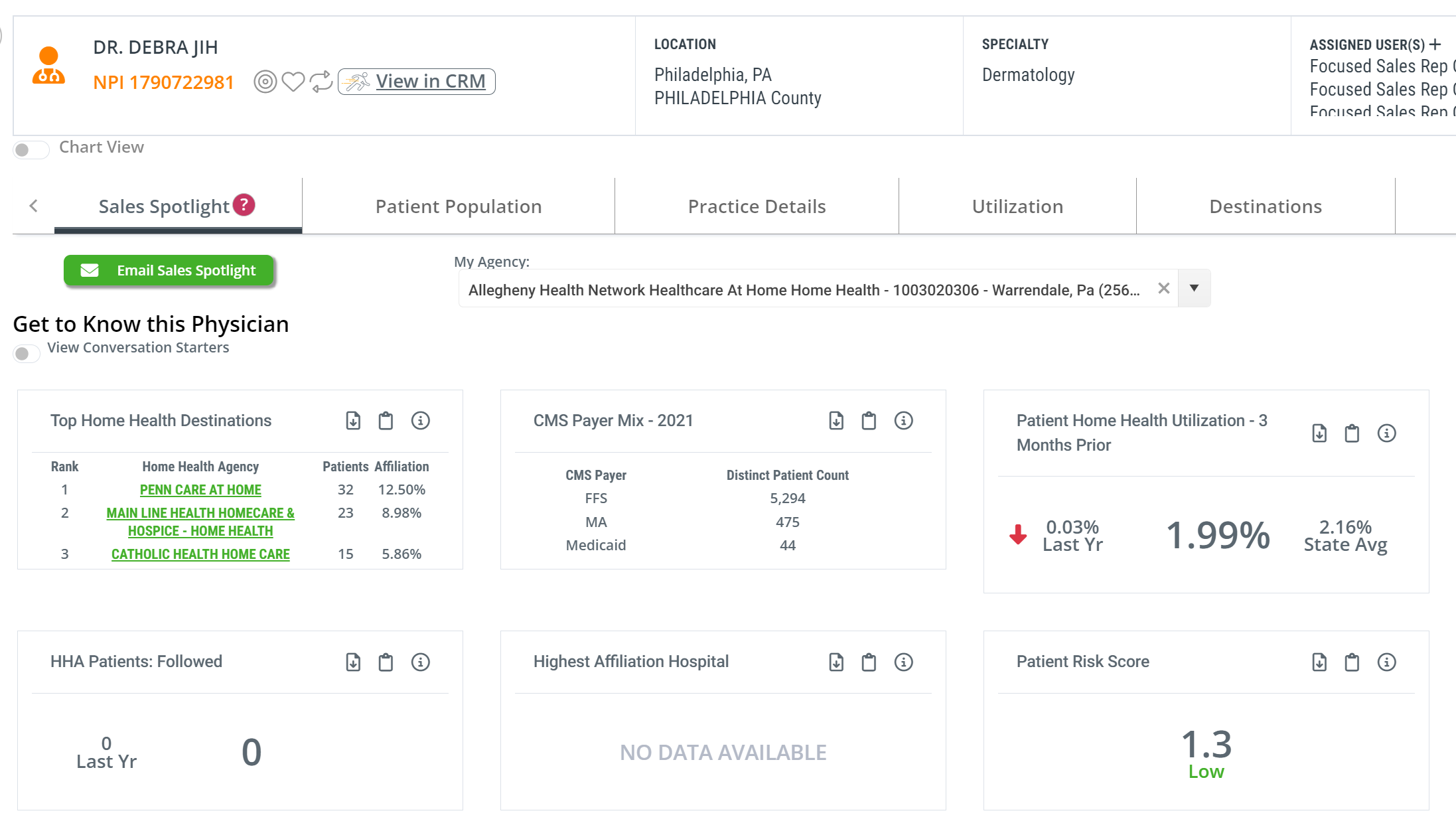
Task: Open PENN CARE AT HOME link
Action: 200,490
